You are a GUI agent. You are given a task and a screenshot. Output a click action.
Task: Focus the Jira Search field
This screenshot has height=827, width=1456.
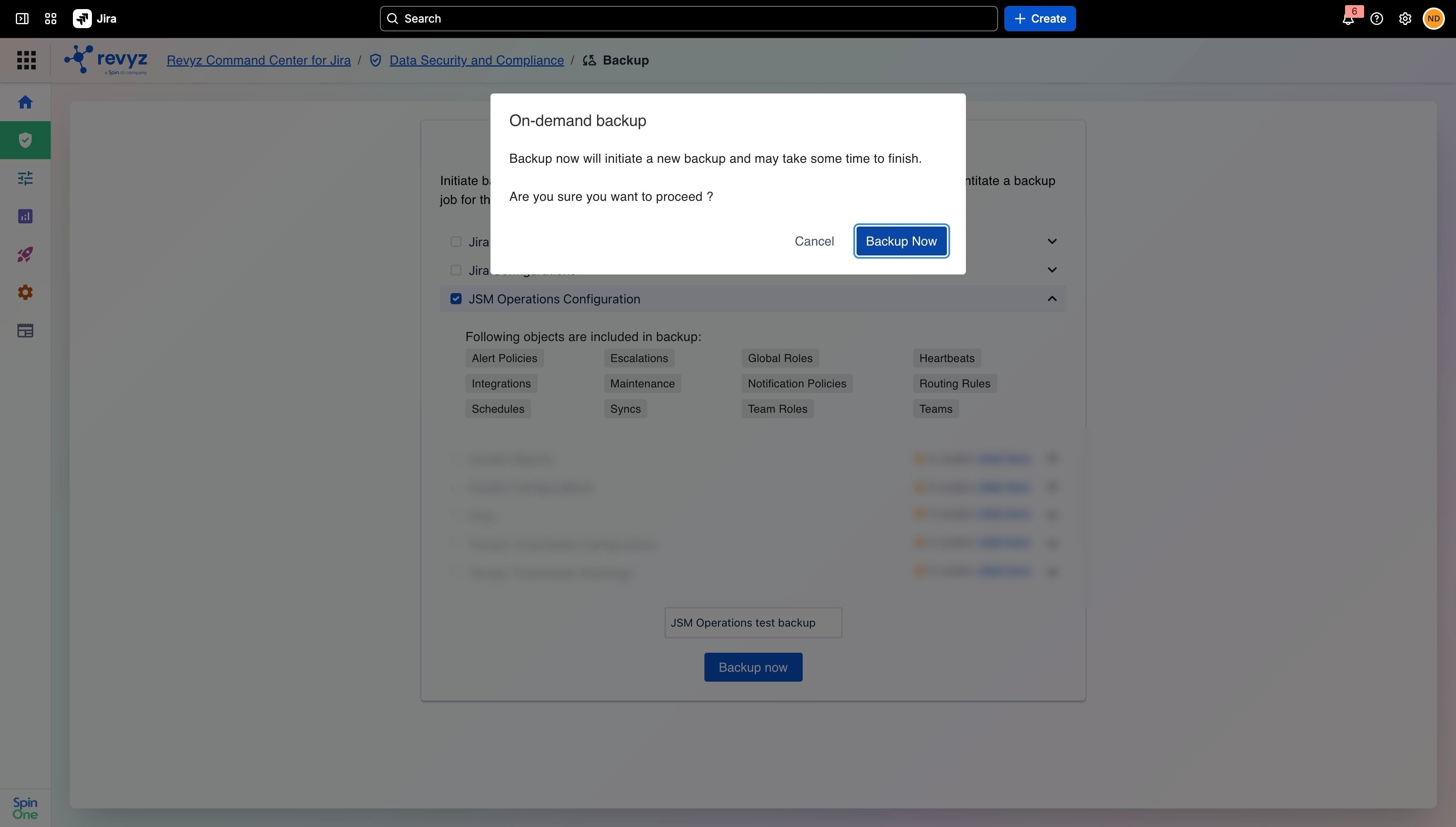(x=689, y=19)
